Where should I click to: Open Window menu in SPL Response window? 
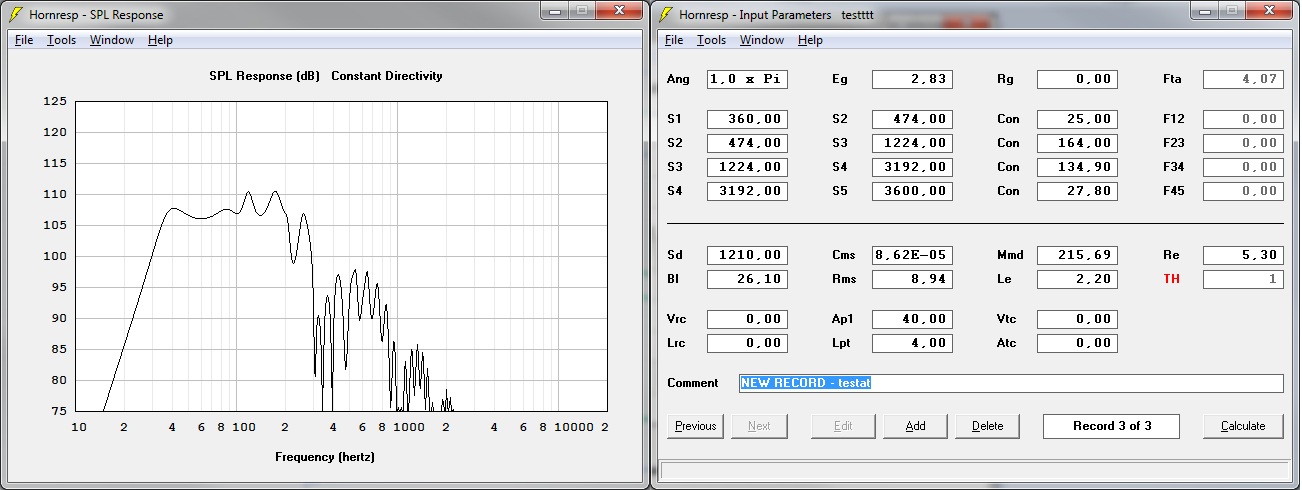click(112, 40)
